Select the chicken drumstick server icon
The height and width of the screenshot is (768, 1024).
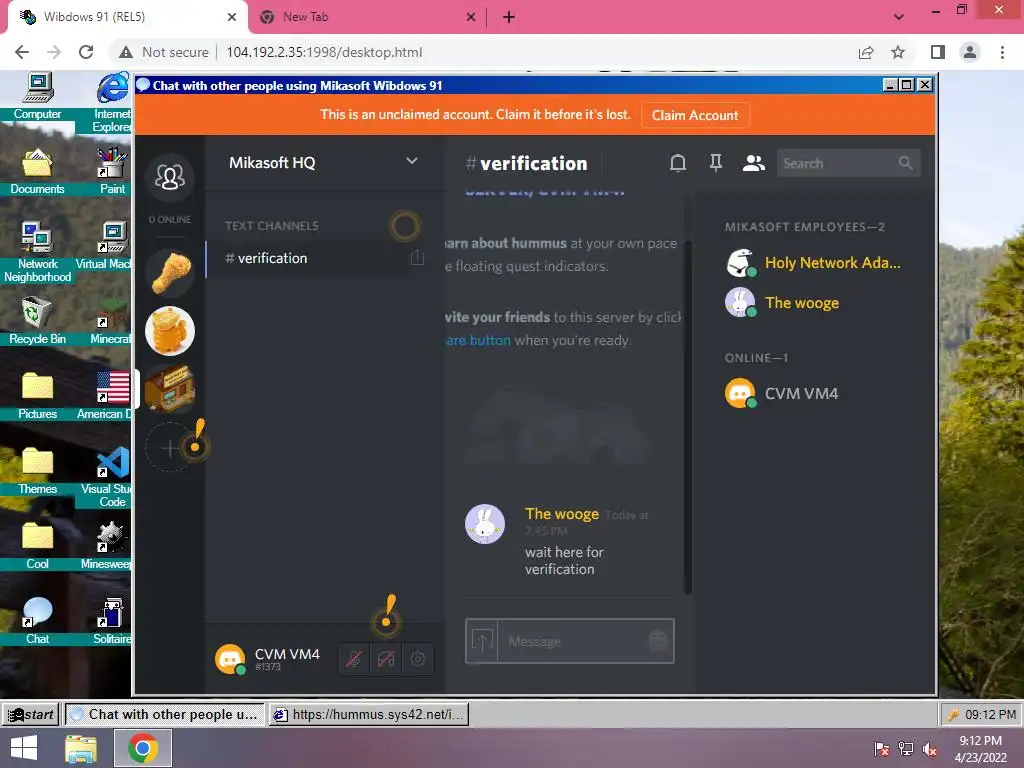pyautogui.click(x=170, y=273)
